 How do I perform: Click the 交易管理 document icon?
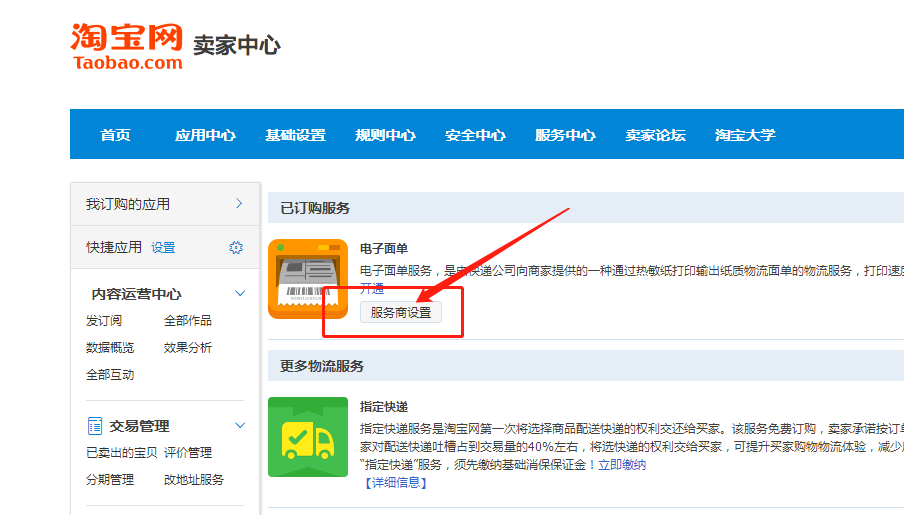pos(95,426)
